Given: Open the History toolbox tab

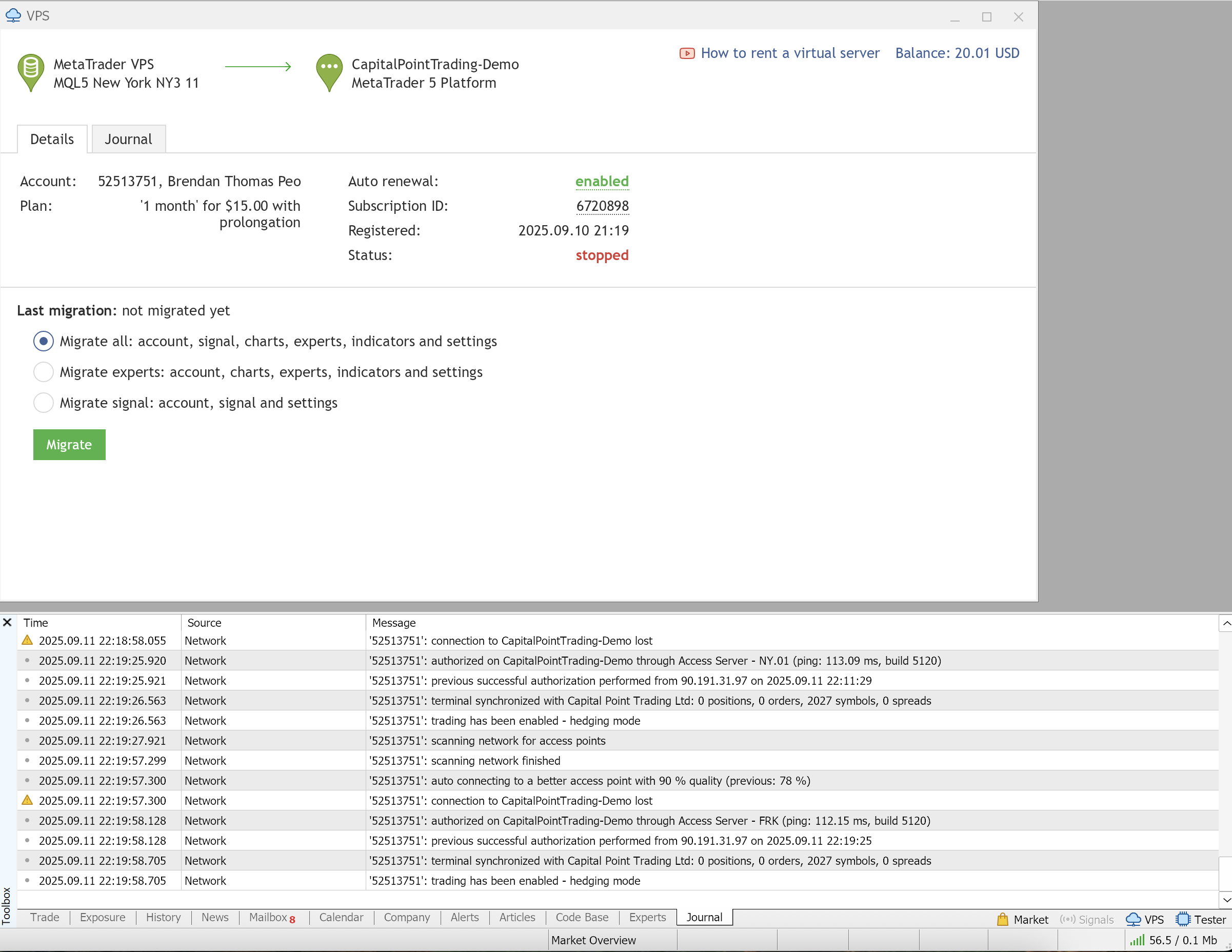Looking at the screenshot, I should click(164, 918).
